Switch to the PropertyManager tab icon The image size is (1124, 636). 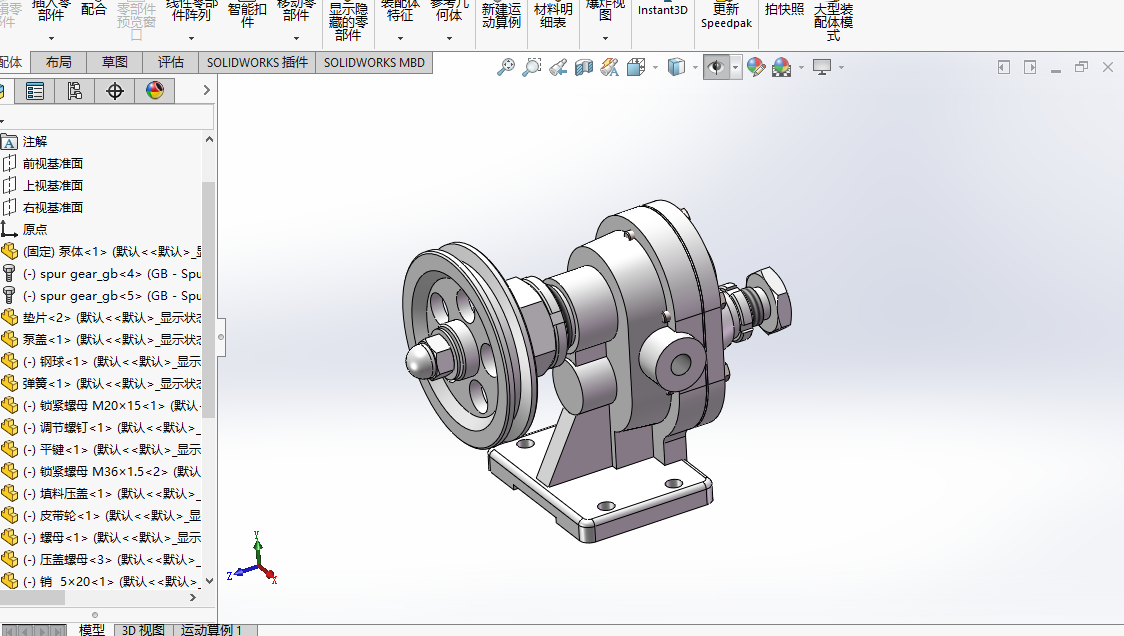(34, 91)
